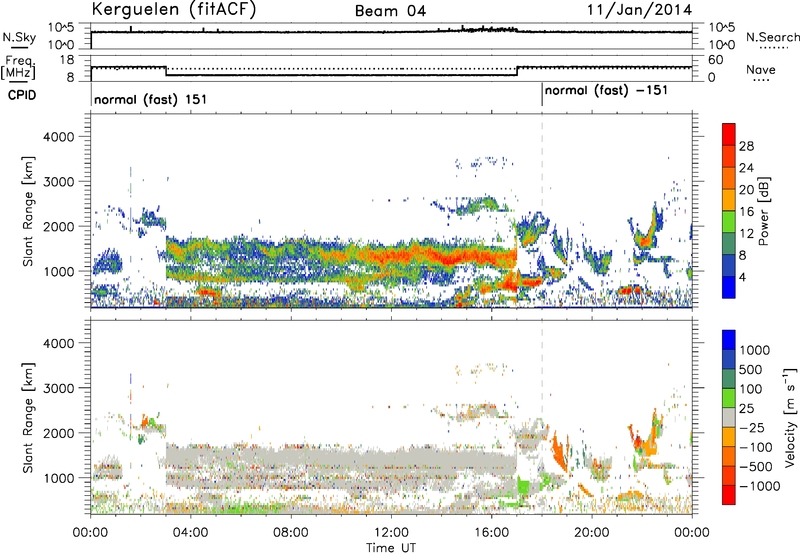The height and width of the screenshot is (554, 800).
Task: Click the '16:00' time axis tick label
Action: click(x=491, y=533)
